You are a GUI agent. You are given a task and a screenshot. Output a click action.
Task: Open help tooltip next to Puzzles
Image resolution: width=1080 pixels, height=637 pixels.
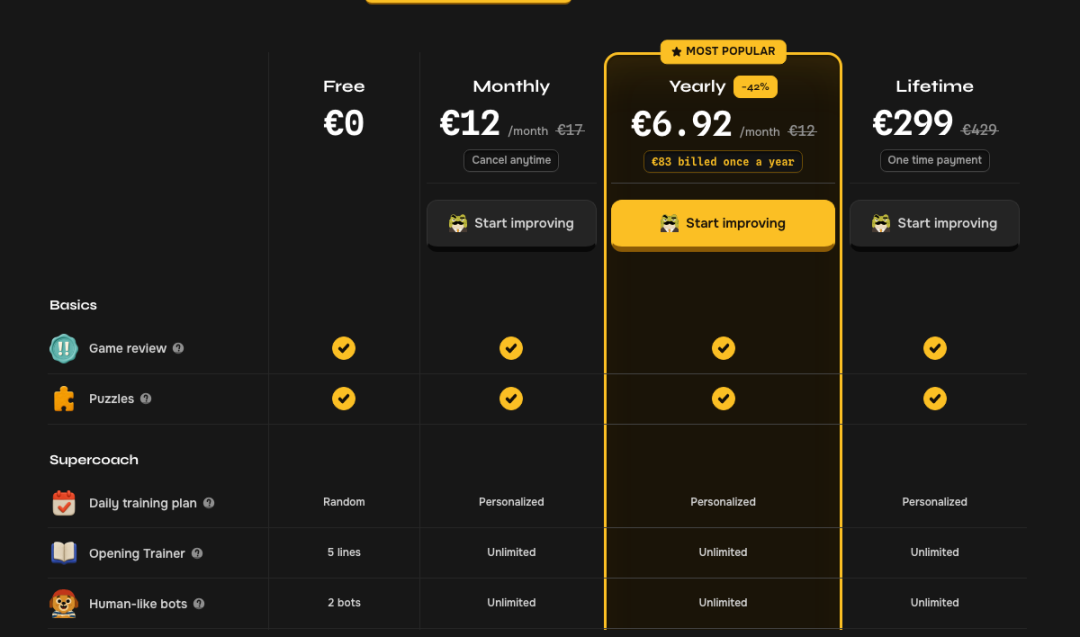tap(146, 399)
